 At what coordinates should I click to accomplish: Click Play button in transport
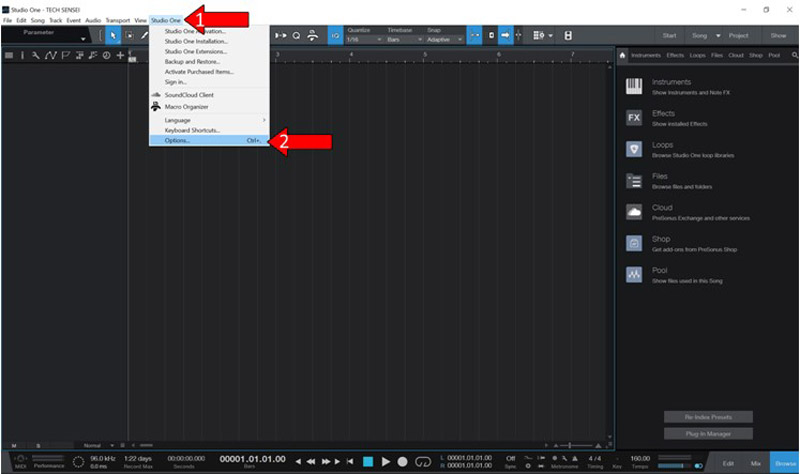386,462
